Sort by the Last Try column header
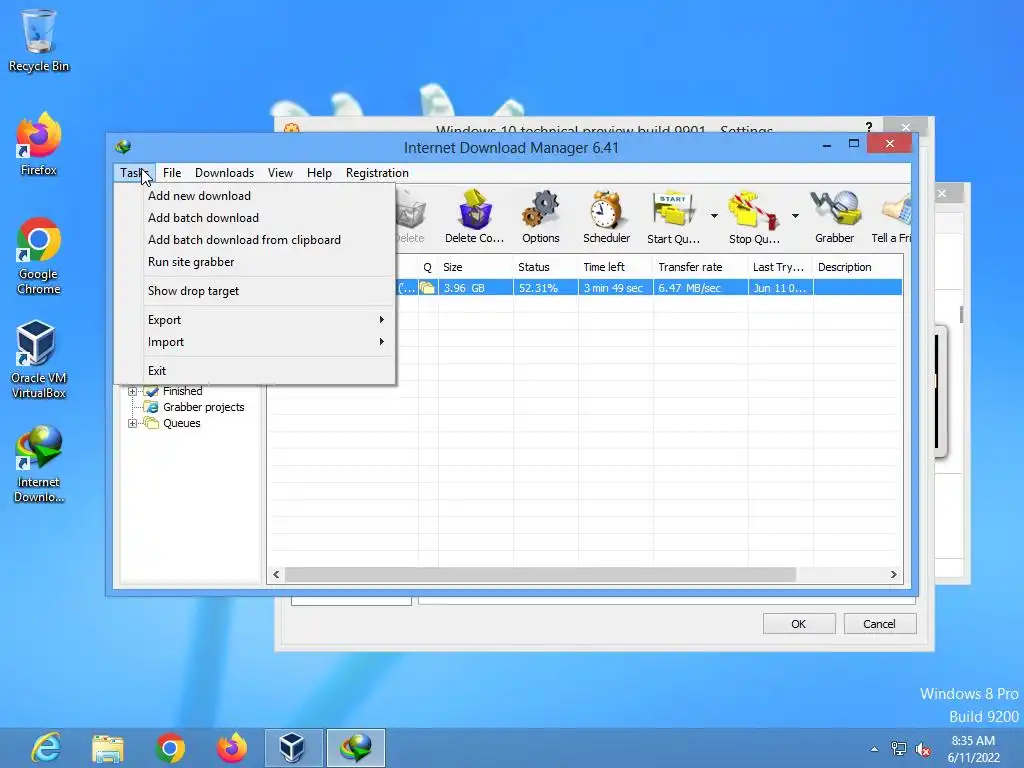Viewport: 1024px width, 768px height. 780,267
